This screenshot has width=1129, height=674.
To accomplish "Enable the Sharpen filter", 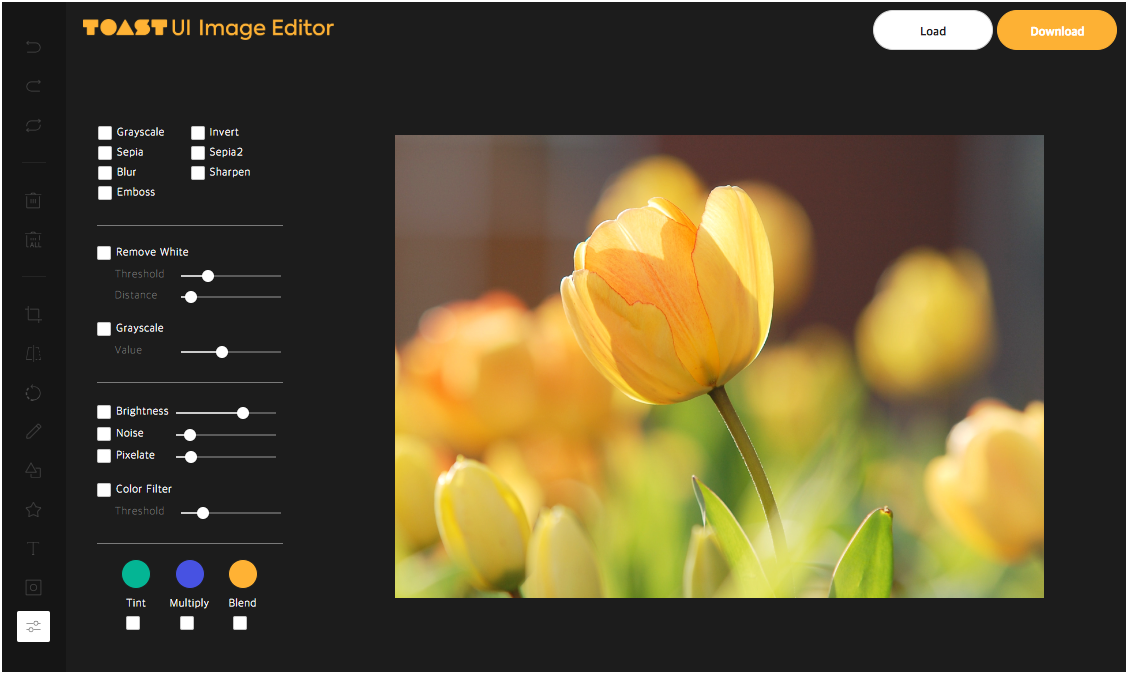I will coord(198,172).
